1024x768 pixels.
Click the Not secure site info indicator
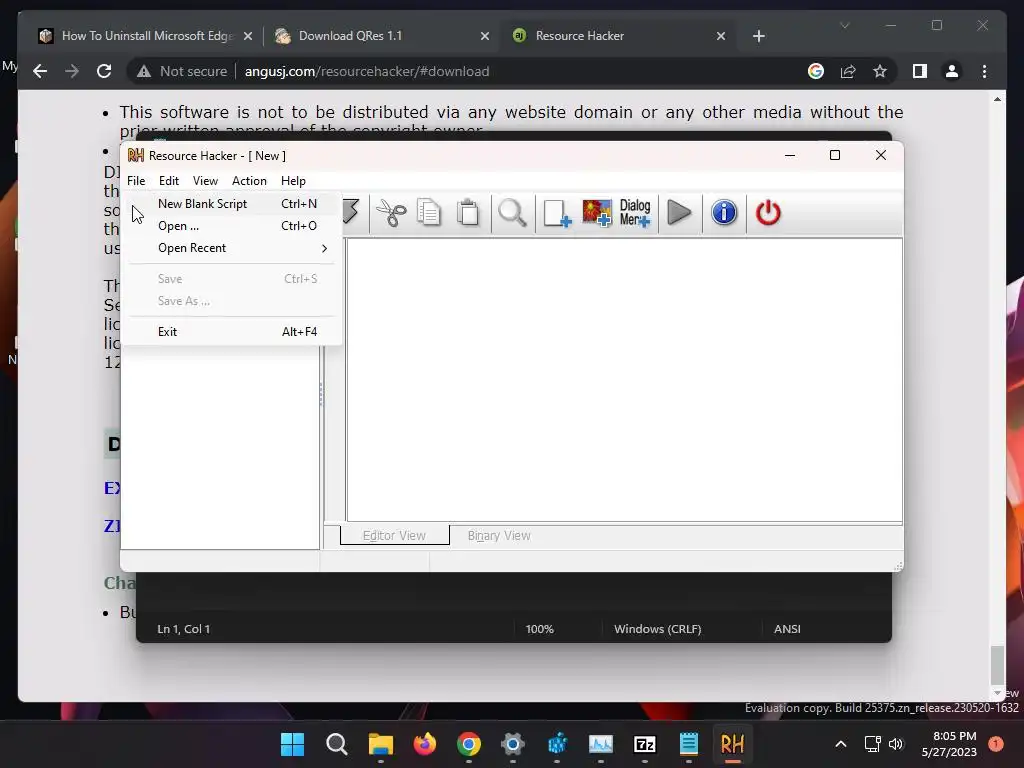(182, 71)
